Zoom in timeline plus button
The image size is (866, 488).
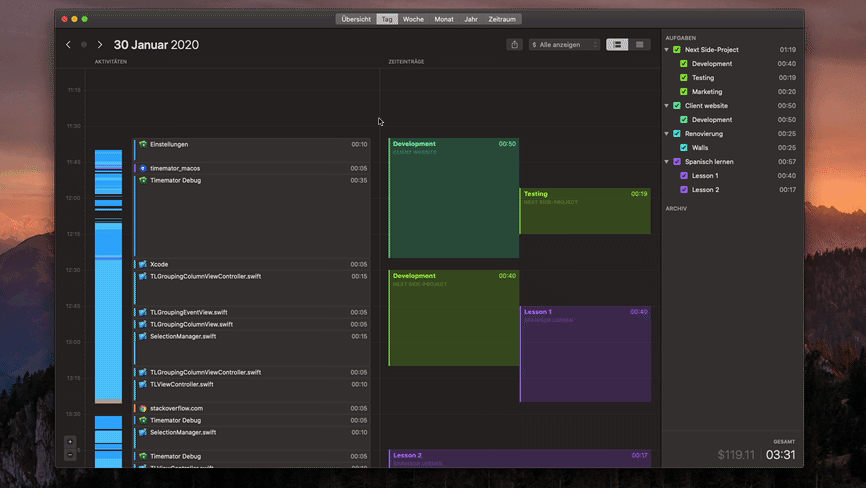point(70,442)
